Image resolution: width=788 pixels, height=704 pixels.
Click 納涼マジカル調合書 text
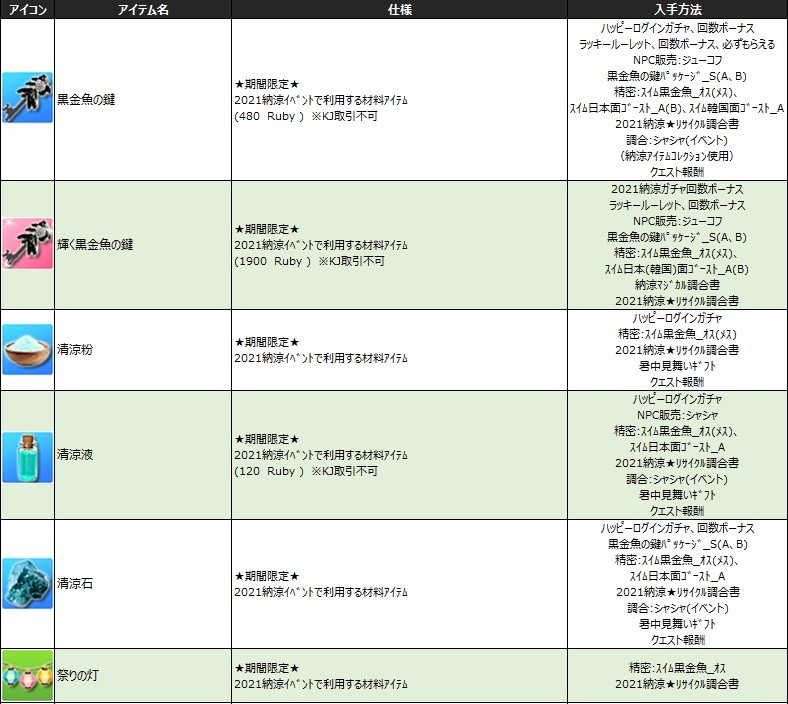click(x=677, y=285)
